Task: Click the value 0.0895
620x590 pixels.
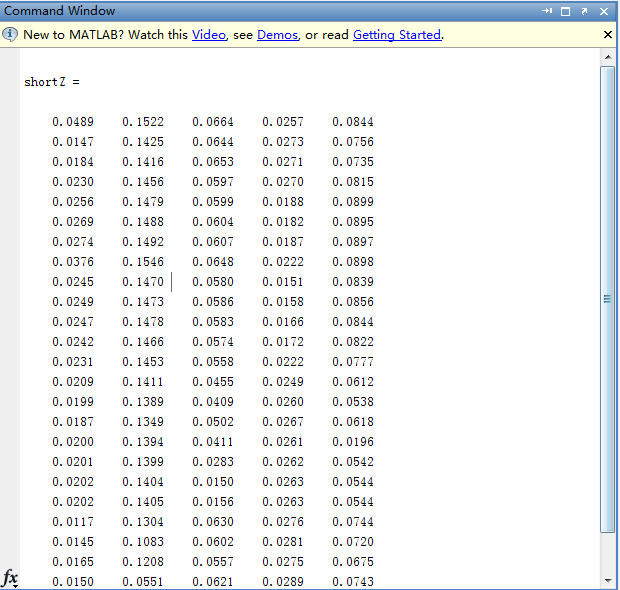Action: 353,222
